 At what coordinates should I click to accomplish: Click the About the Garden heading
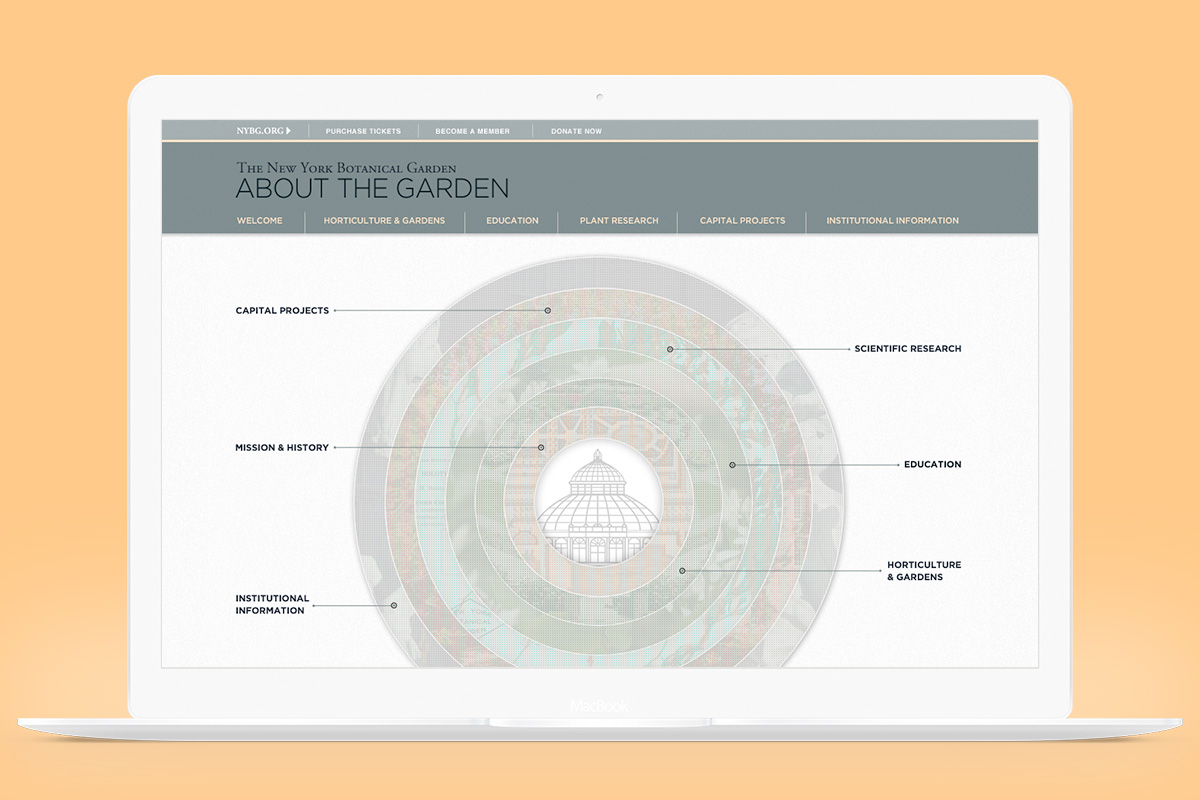372,188
